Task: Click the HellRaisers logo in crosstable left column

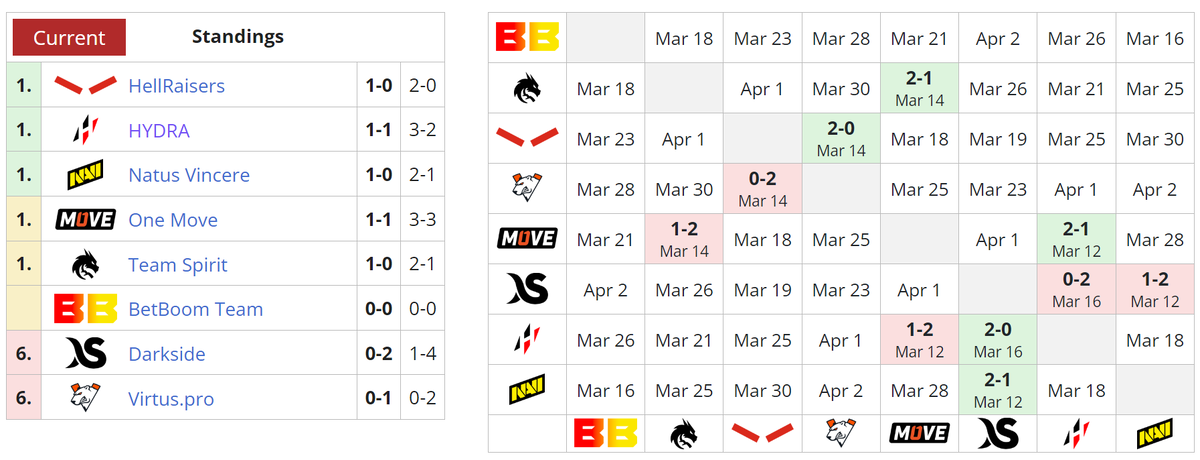Action: (527, 139)
